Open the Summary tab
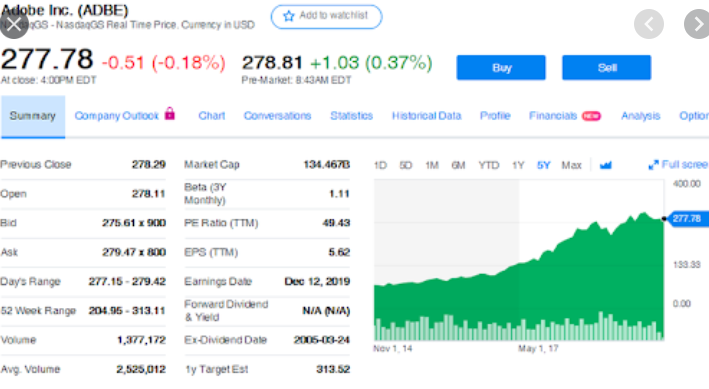709x389 pixels. 33,116
